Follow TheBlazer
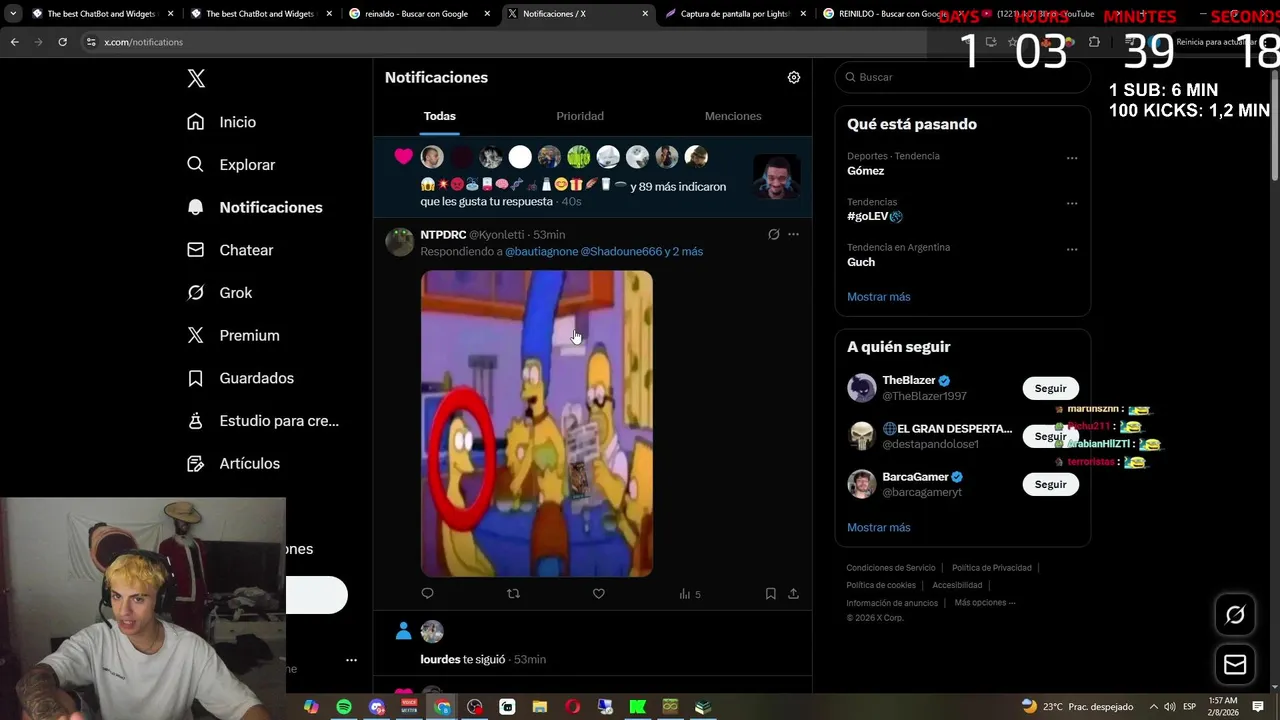The image size is (1280, 720). (x=1050, y=388)
